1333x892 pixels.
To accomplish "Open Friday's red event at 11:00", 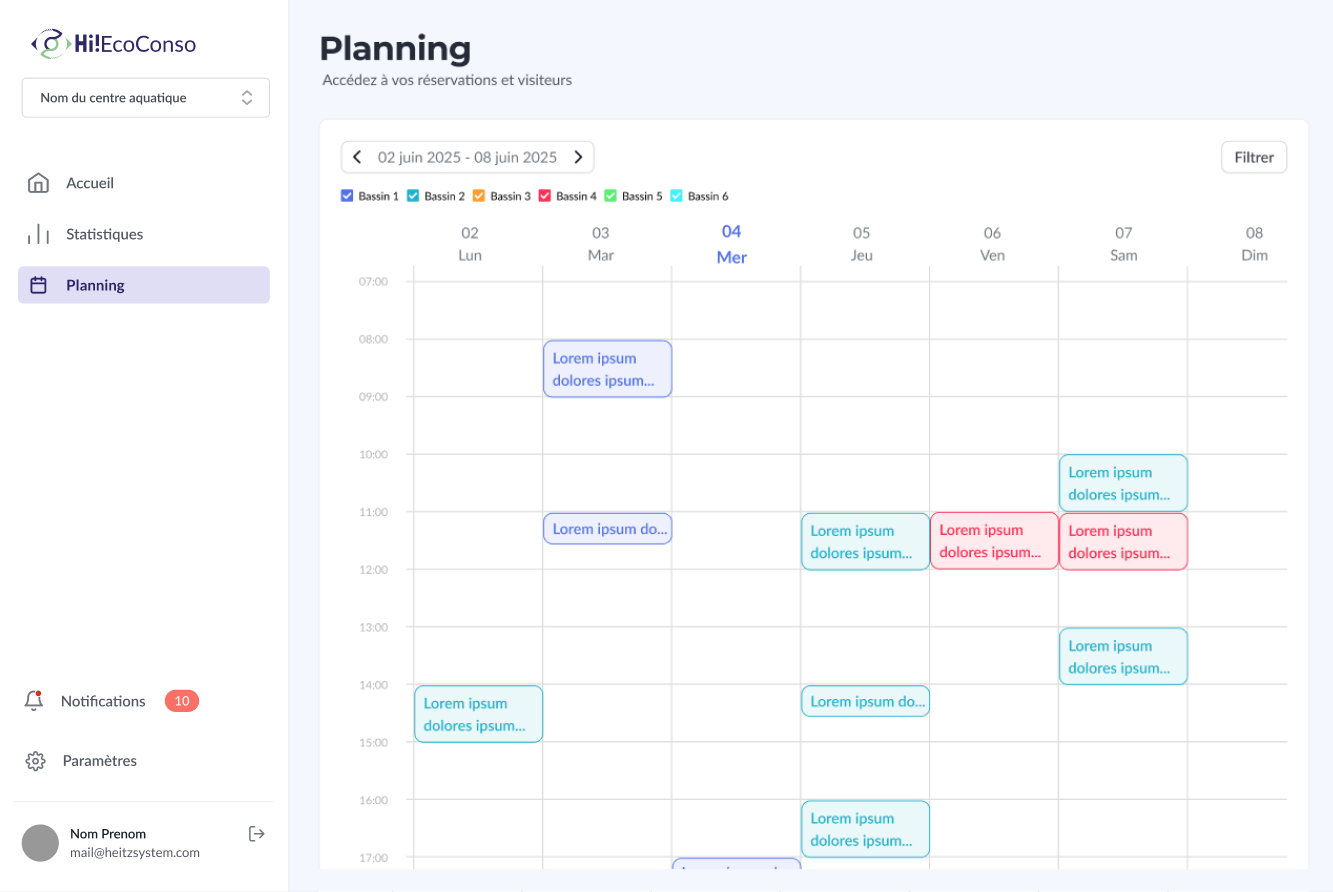I will tap(994, 541).
